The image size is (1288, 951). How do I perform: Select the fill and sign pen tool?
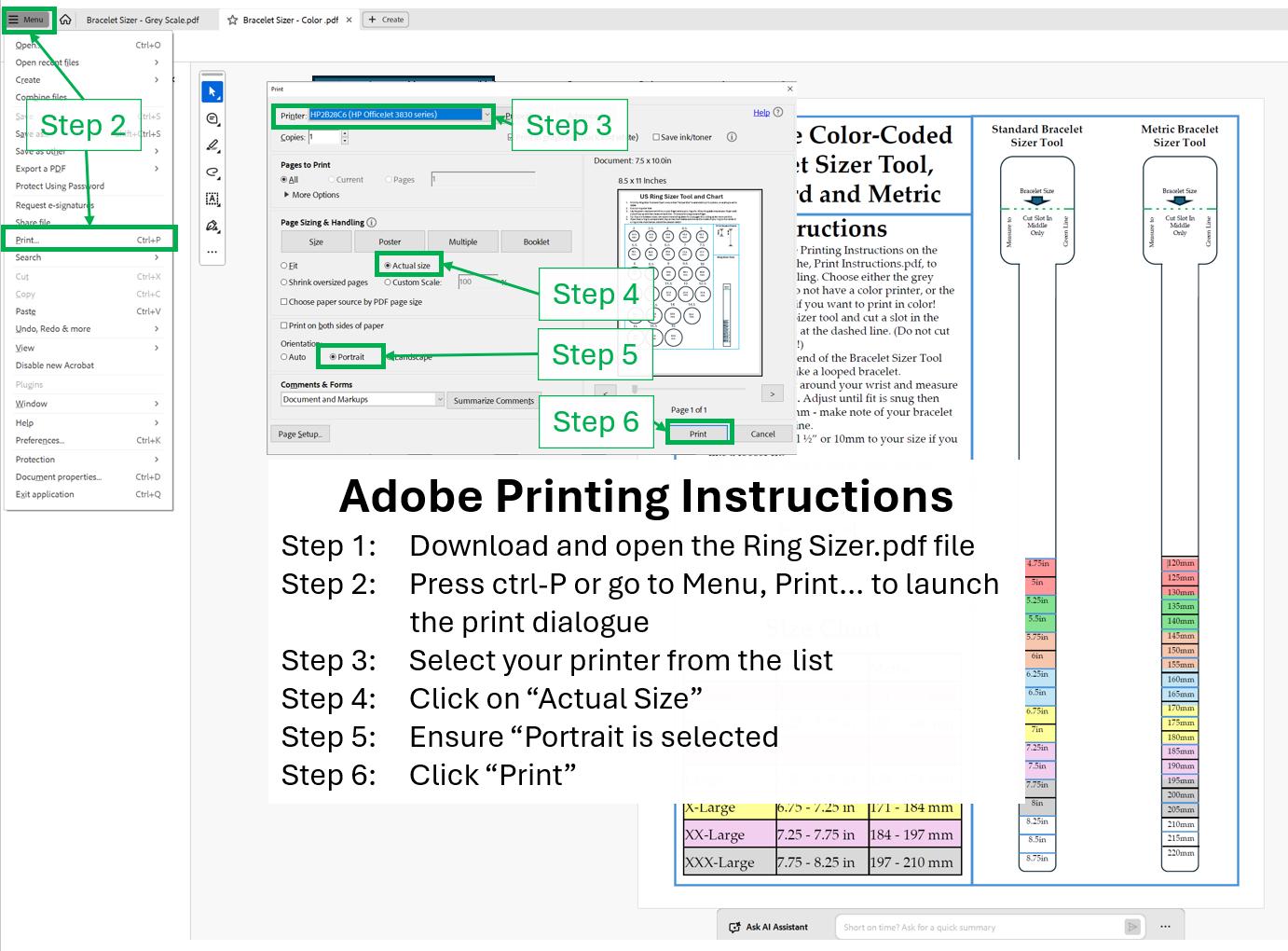(x=212, y=227)
